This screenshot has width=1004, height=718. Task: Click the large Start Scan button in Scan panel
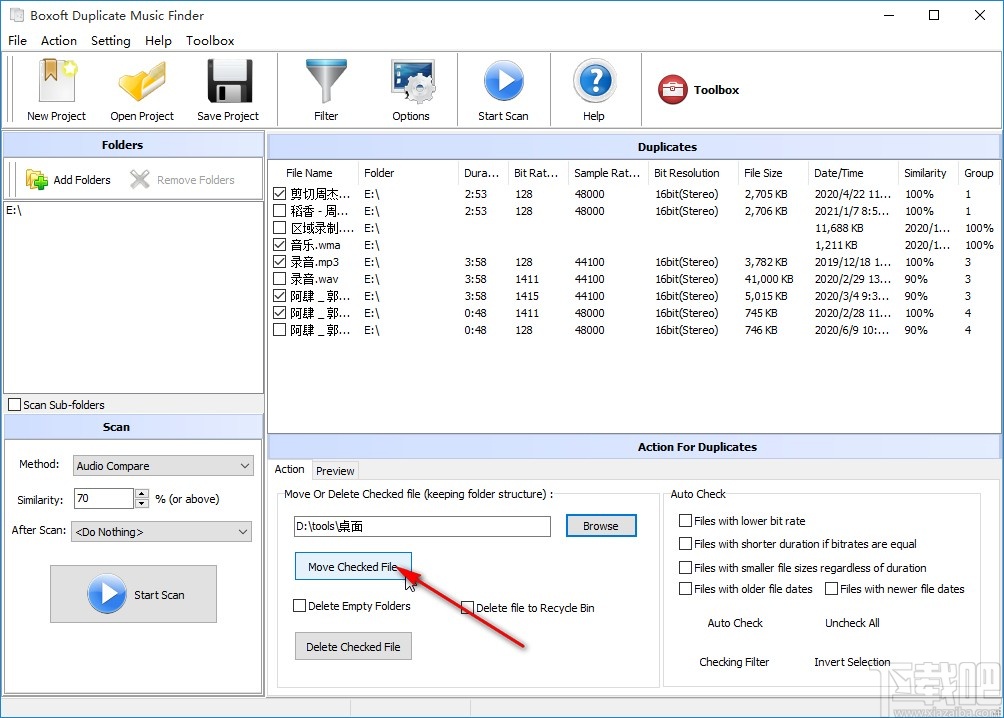pyautogui.click(x=133, y=594)
